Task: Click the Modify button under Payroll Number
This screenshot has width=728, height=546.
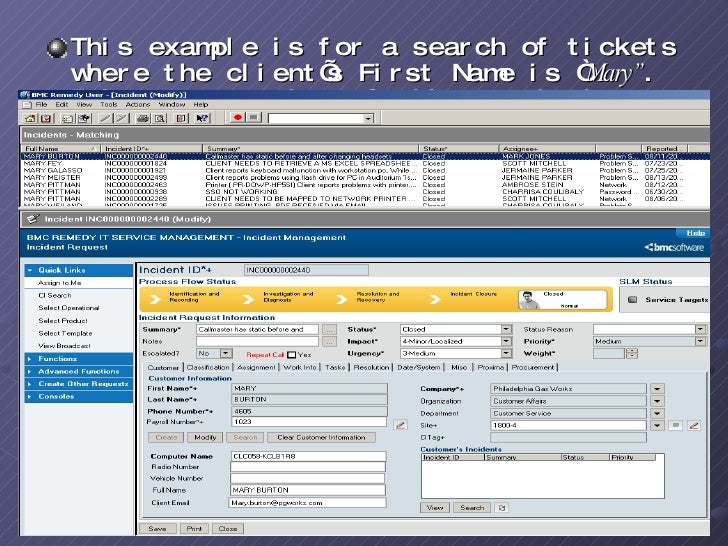Action: (205, 437)
